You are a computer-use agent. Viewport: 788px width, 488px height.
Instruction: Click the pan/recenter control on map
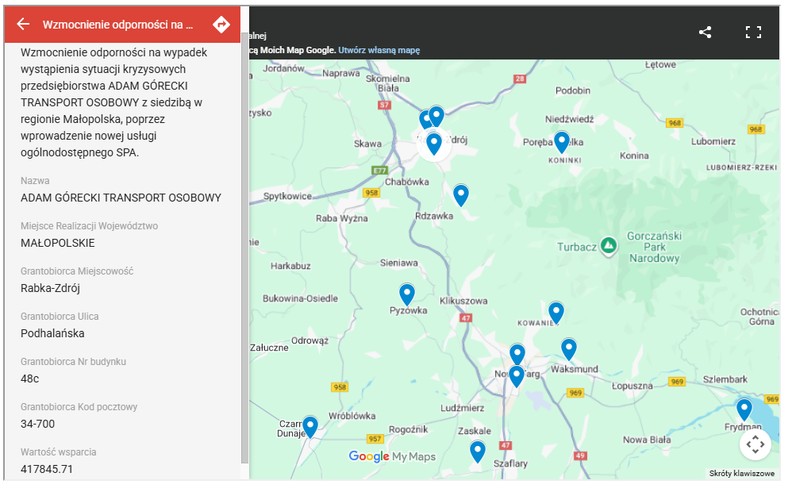pyautogui.click(x=755, y=444)
